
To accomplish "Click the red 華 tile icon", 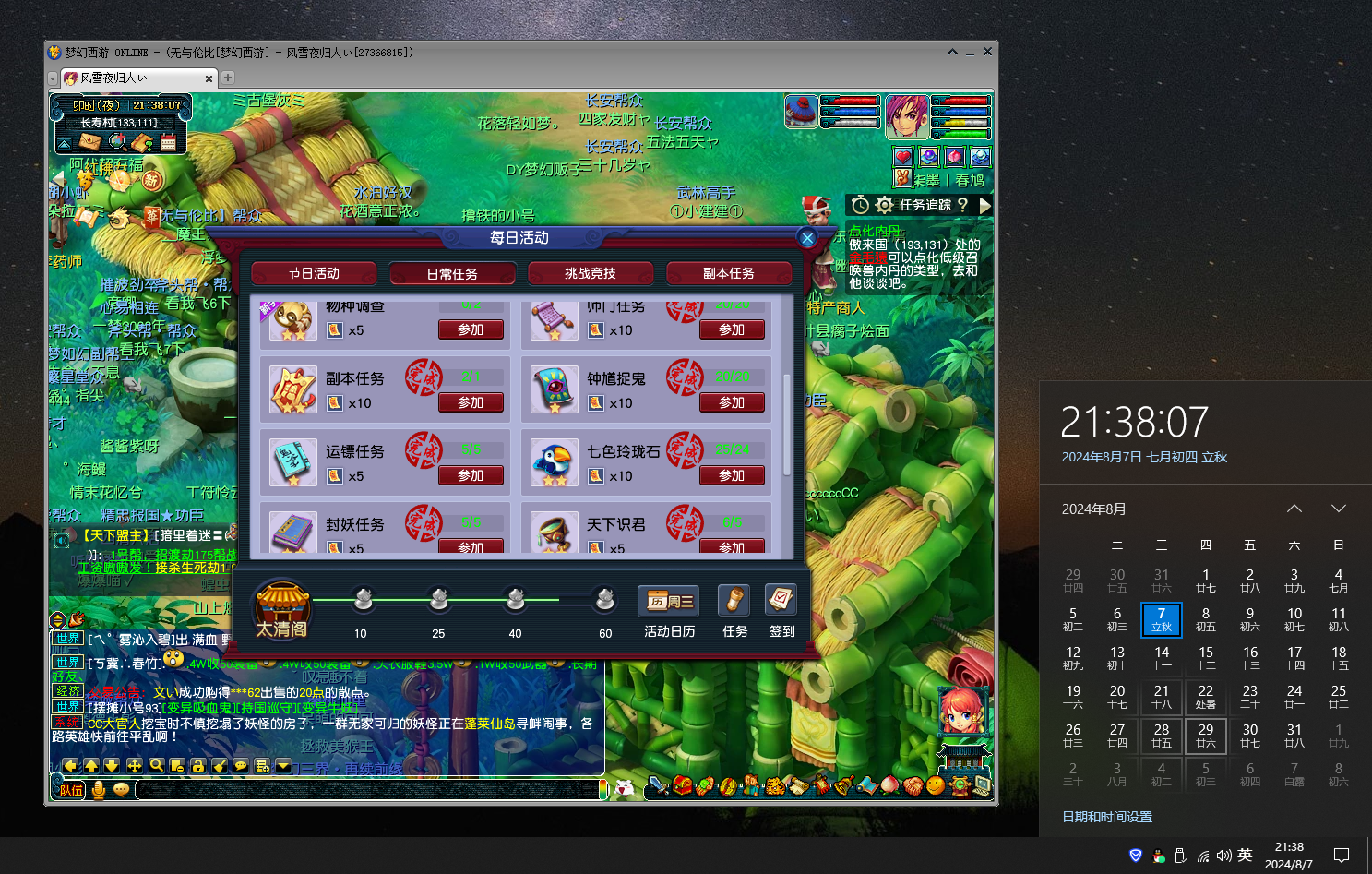I will pos(151,216).
